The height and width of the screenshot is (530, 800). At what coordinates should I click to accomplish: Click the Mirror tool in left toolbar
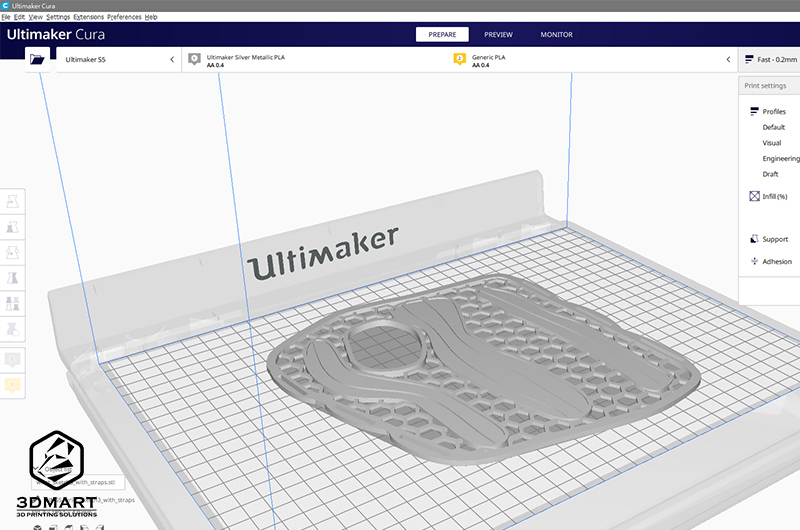(13, 278)
